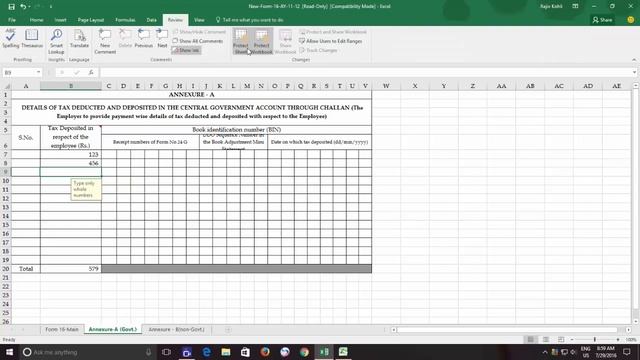Viewport: 640px width, 360px height.
Task: Click the zoom slider handle
Action: tap(595, 340)
